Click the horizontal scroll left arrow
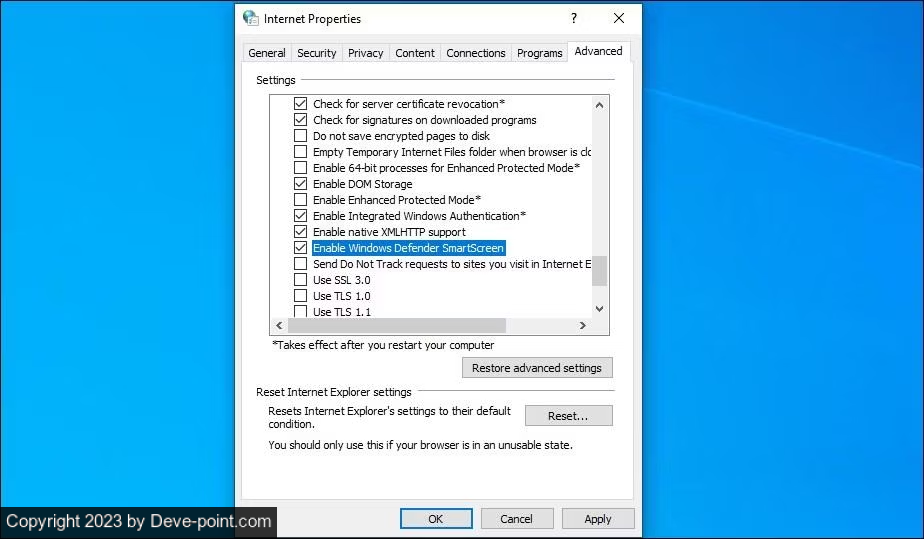The image size is (924, 539). (x=279, y=325)
